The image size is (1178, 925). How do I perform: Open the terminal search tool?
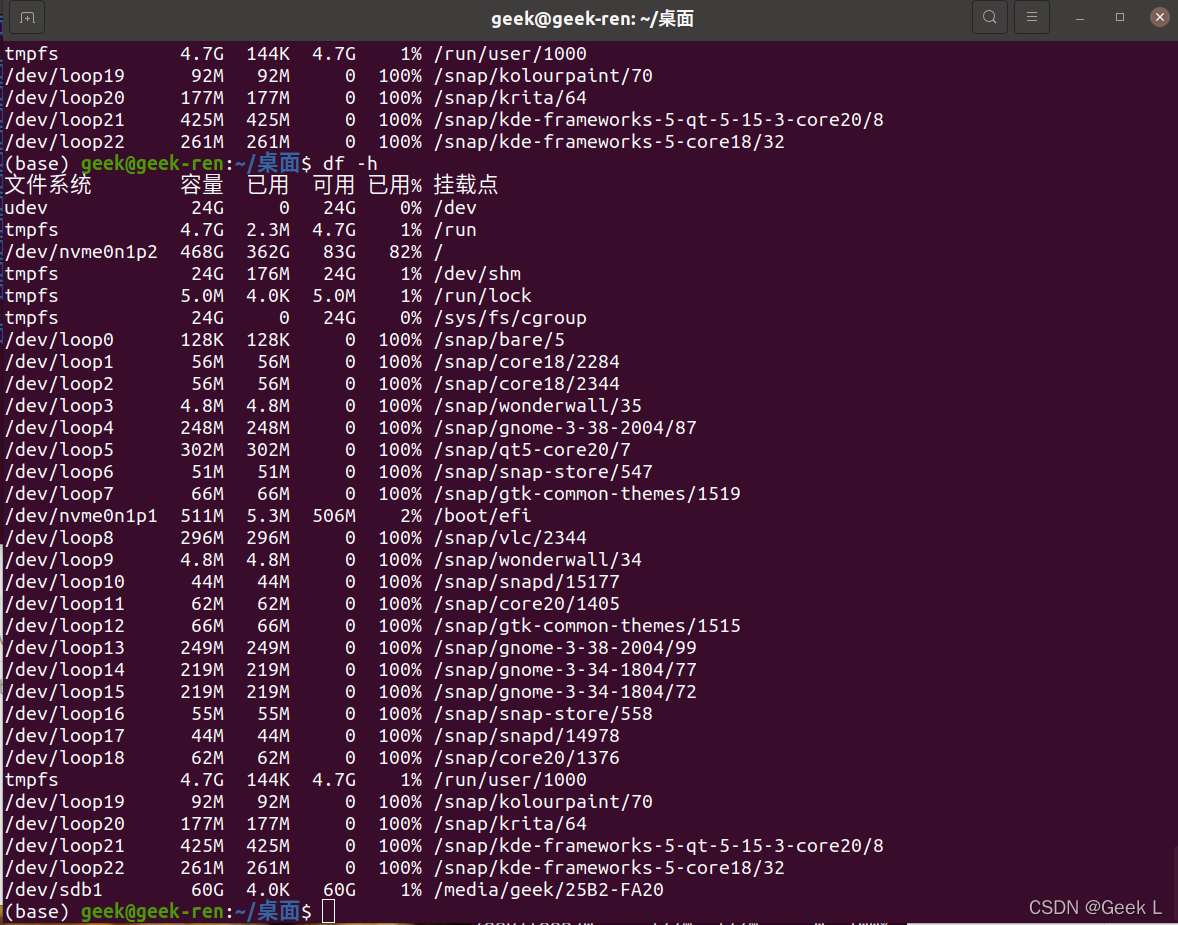pyautogui.click(x=989, y=17)
